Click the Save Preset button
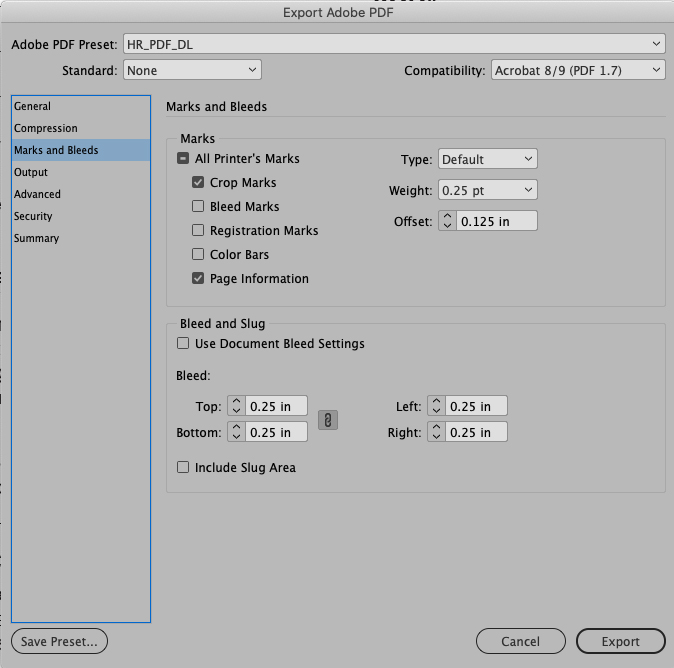This screenshot has width=674, height=668. 59,641
